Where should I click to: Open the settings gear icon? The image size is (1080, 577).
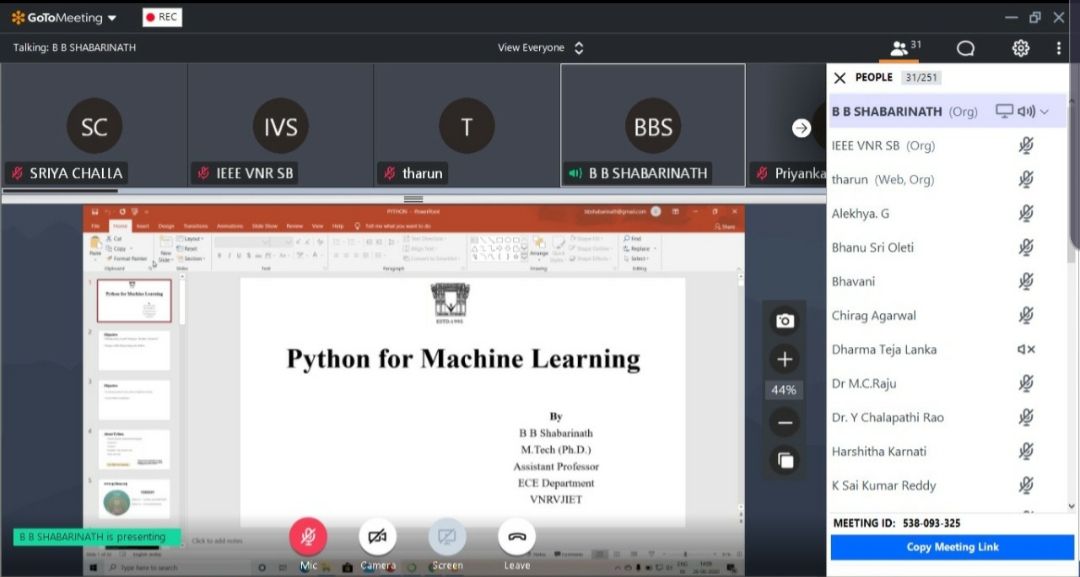[1020, 48]
